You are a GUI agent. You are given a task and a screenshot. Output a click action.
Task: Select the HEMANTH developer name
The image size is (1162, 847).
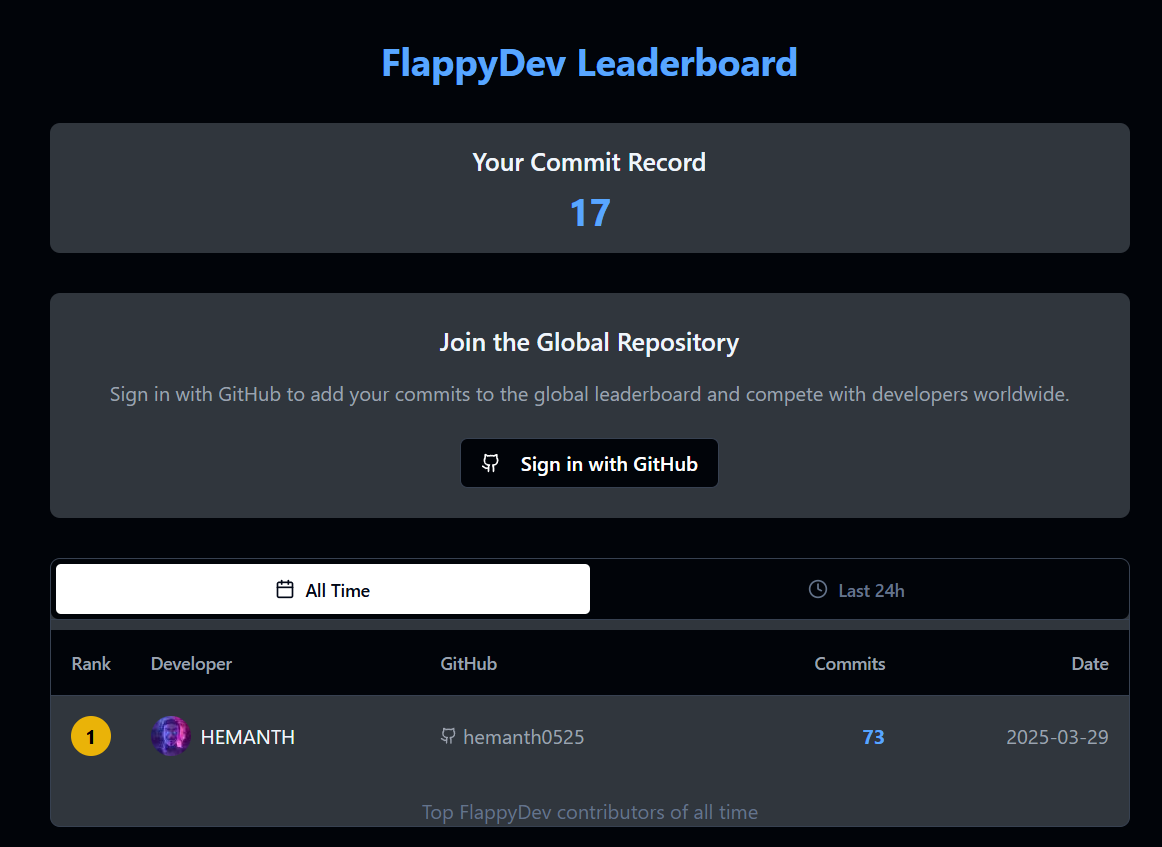(x=248, y=737)
